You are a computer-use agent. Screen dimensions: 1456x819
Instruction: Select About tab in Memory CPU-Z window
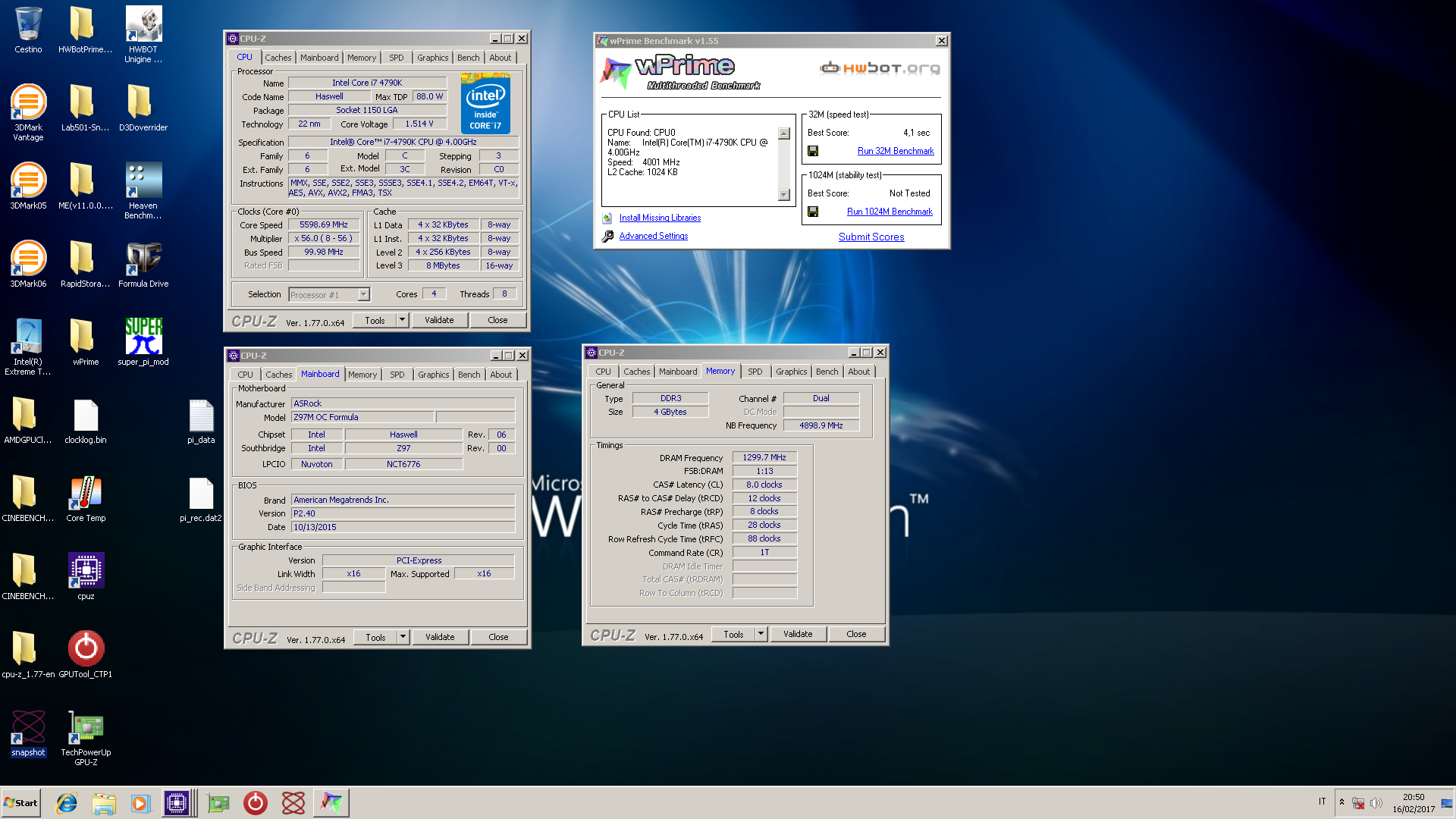pyautogui.click(x=859, y=372)
